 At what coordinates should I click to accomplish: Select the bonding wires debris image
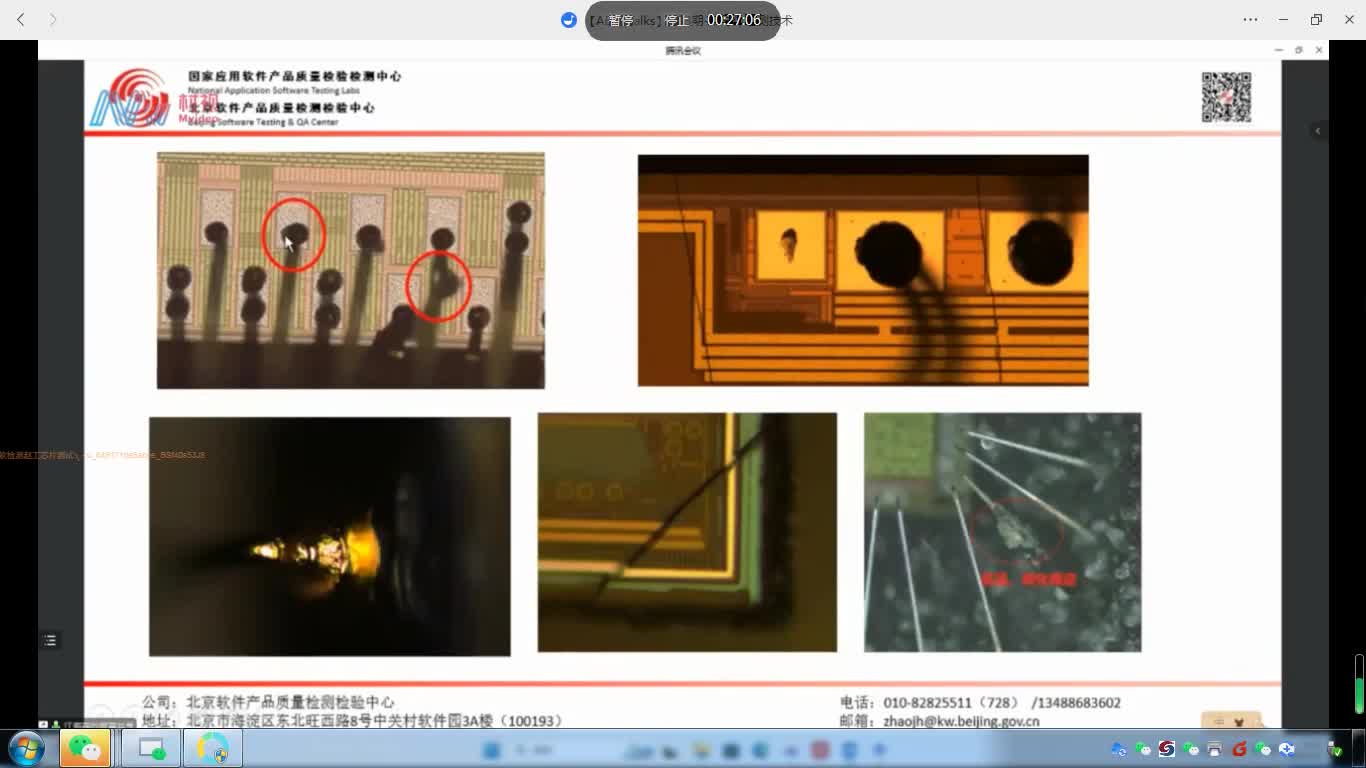point(1003,532)
